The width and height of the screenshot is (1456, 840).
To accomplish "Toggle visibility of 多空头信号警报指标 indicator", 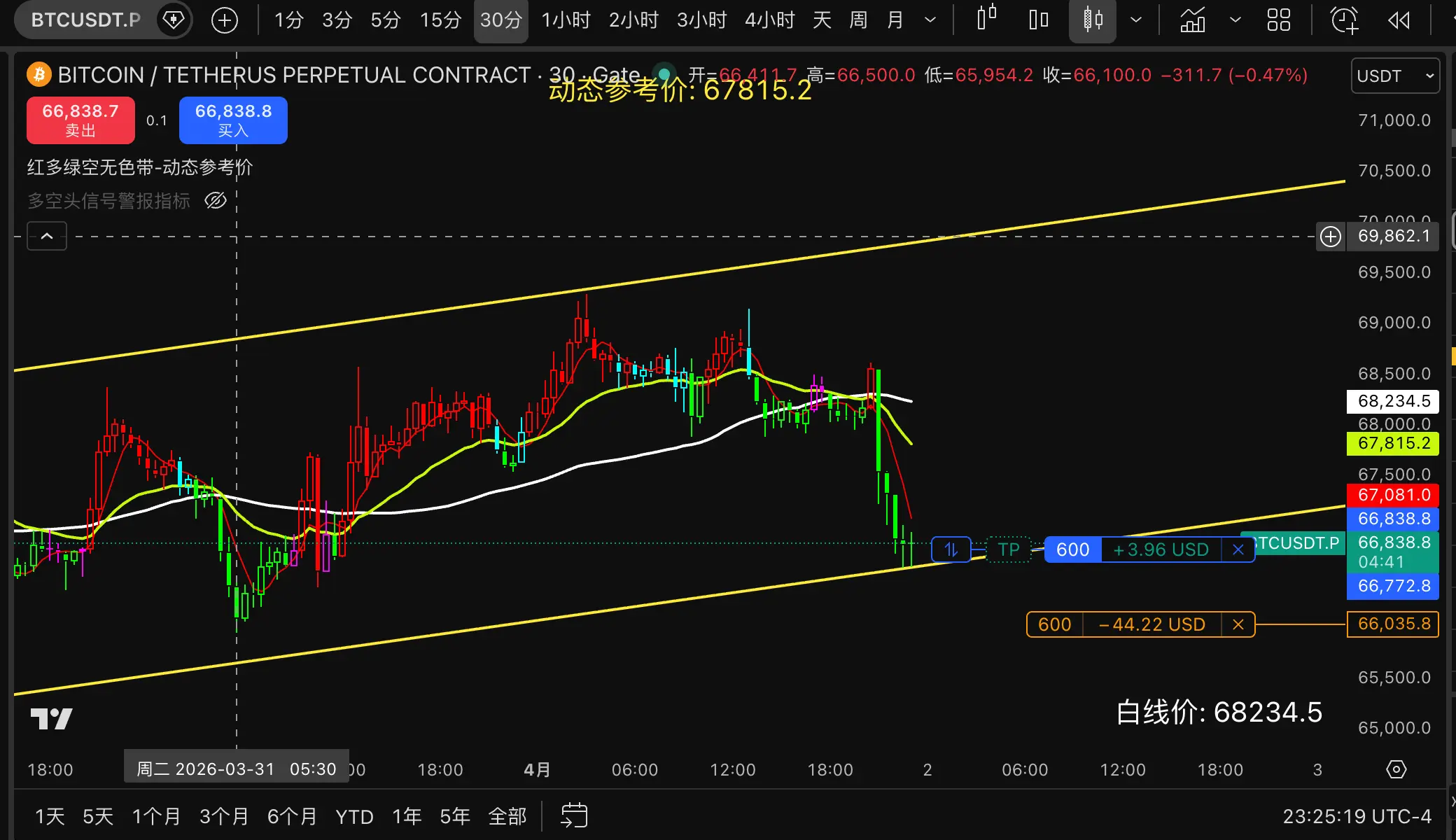I will (216, 201).
